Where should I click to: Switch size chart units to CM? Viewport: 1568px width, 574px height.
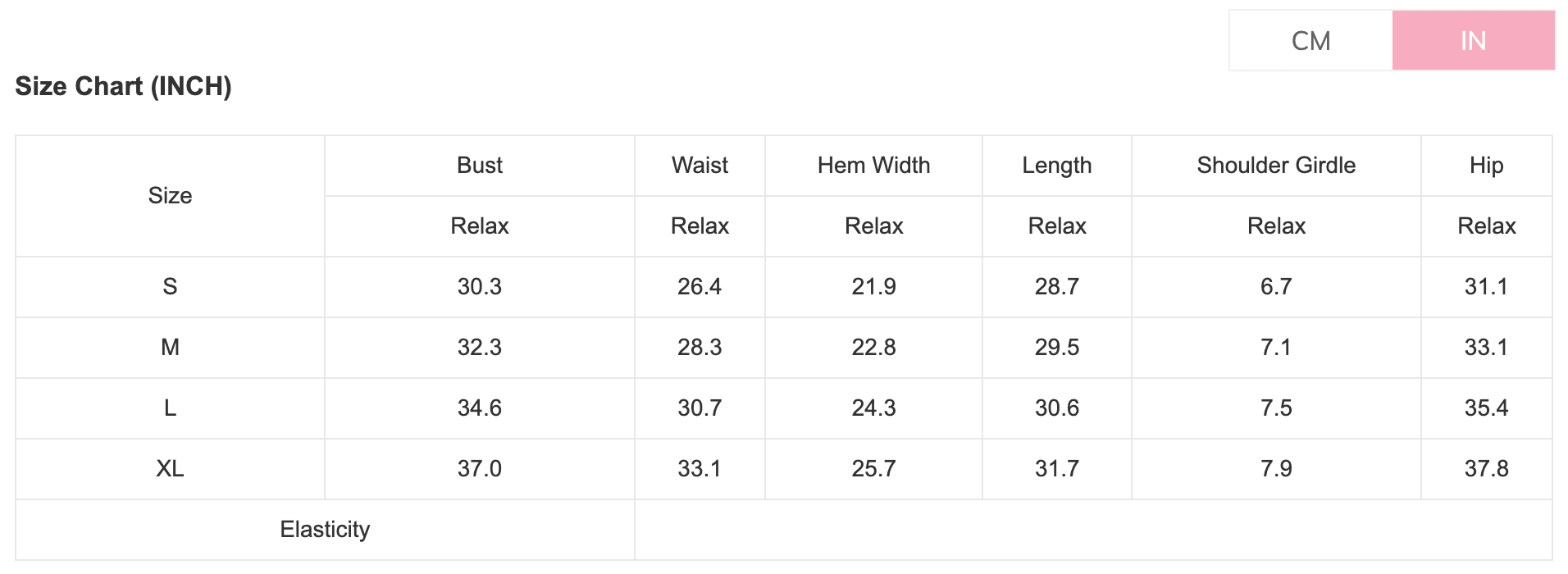(x=1310, y=40)
